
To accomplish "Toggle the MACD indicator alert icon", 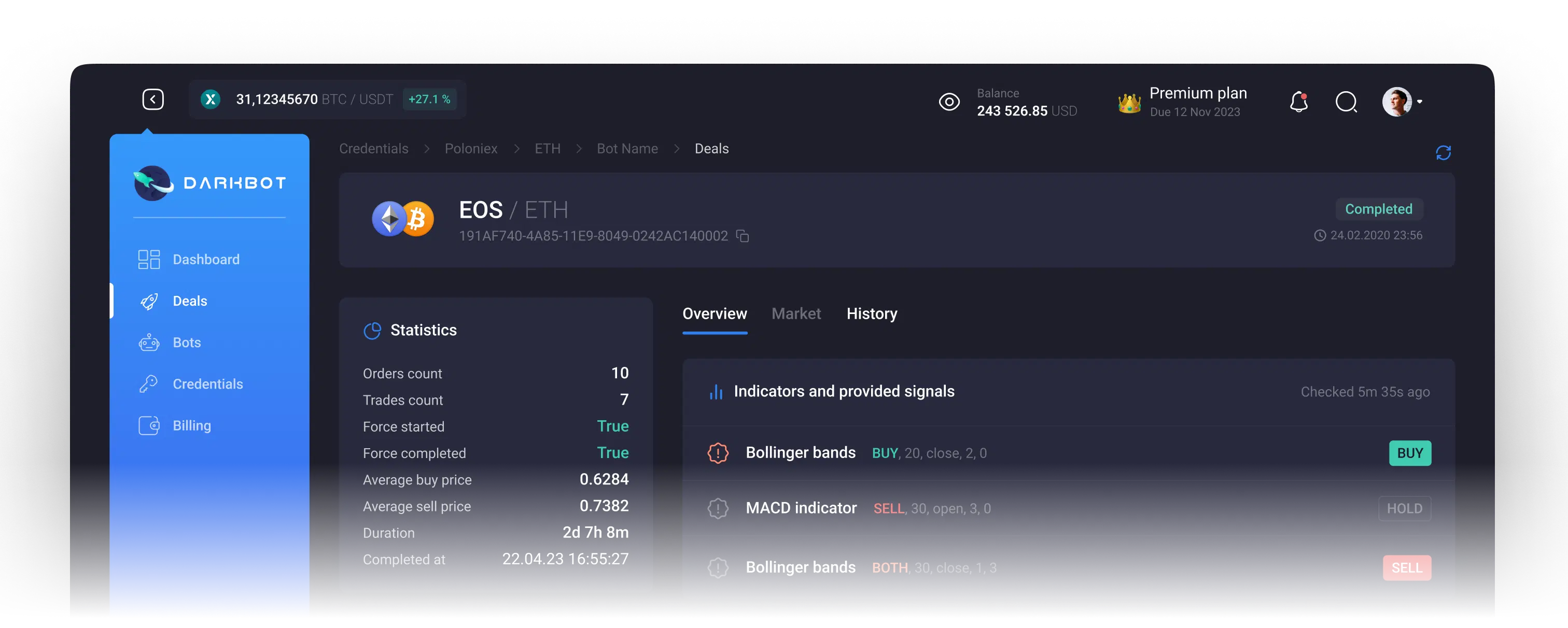I will tap(718, 509).
